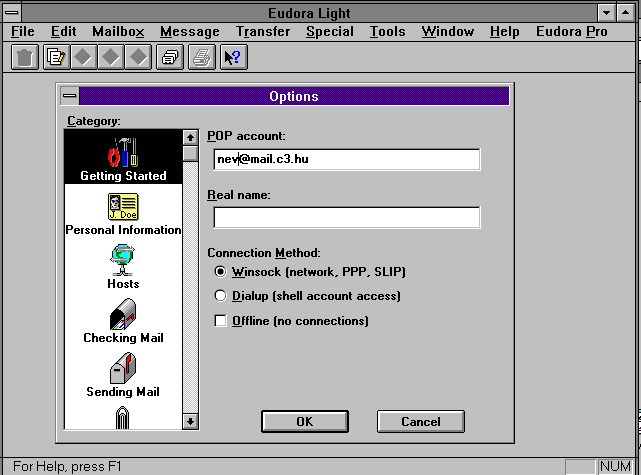Open the Message menu
Image resolution: width=641 pixels, height=475 pixels.
(x=190, y=31)
